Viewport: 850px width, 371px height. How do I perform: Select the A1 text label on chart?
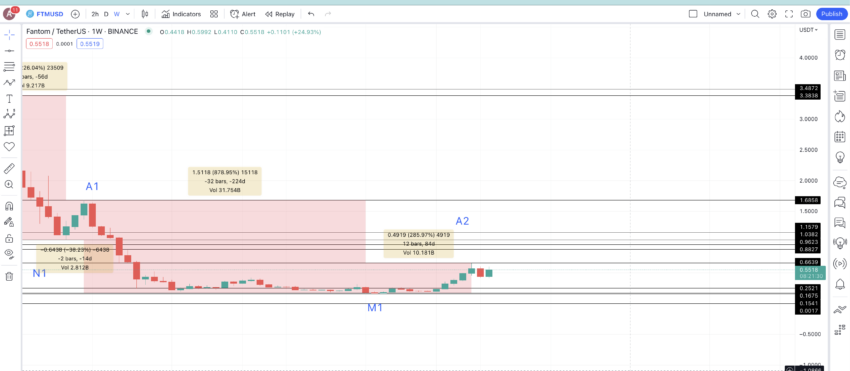(93, 187)
